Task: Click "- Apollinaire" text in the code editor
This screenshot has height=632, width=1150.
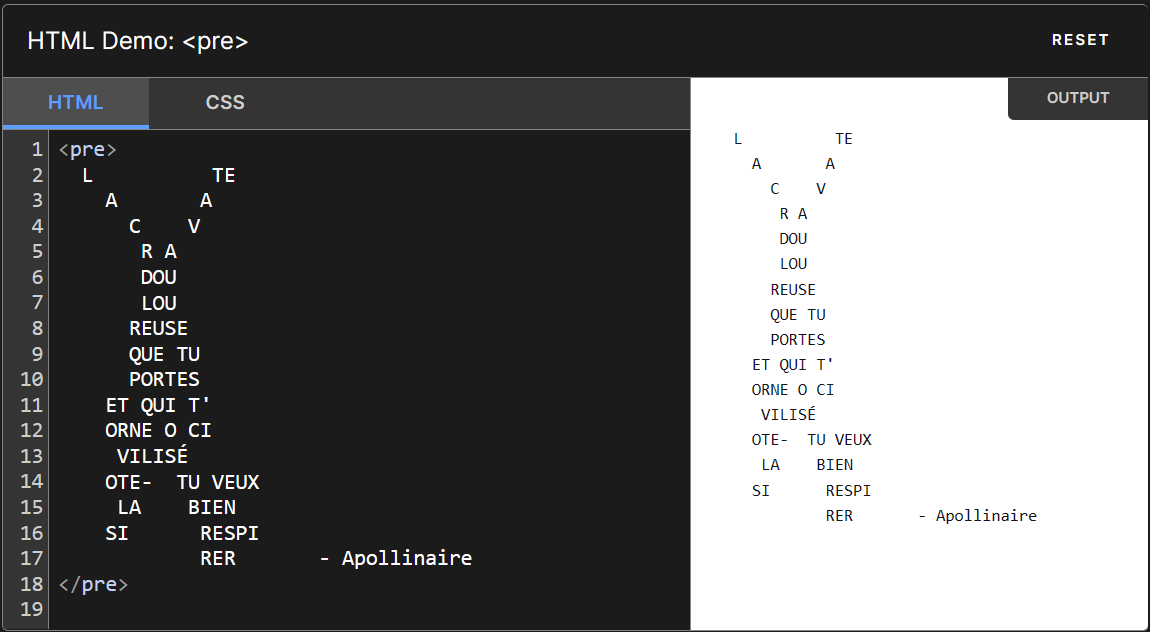Action: click(x=395, y=558)
